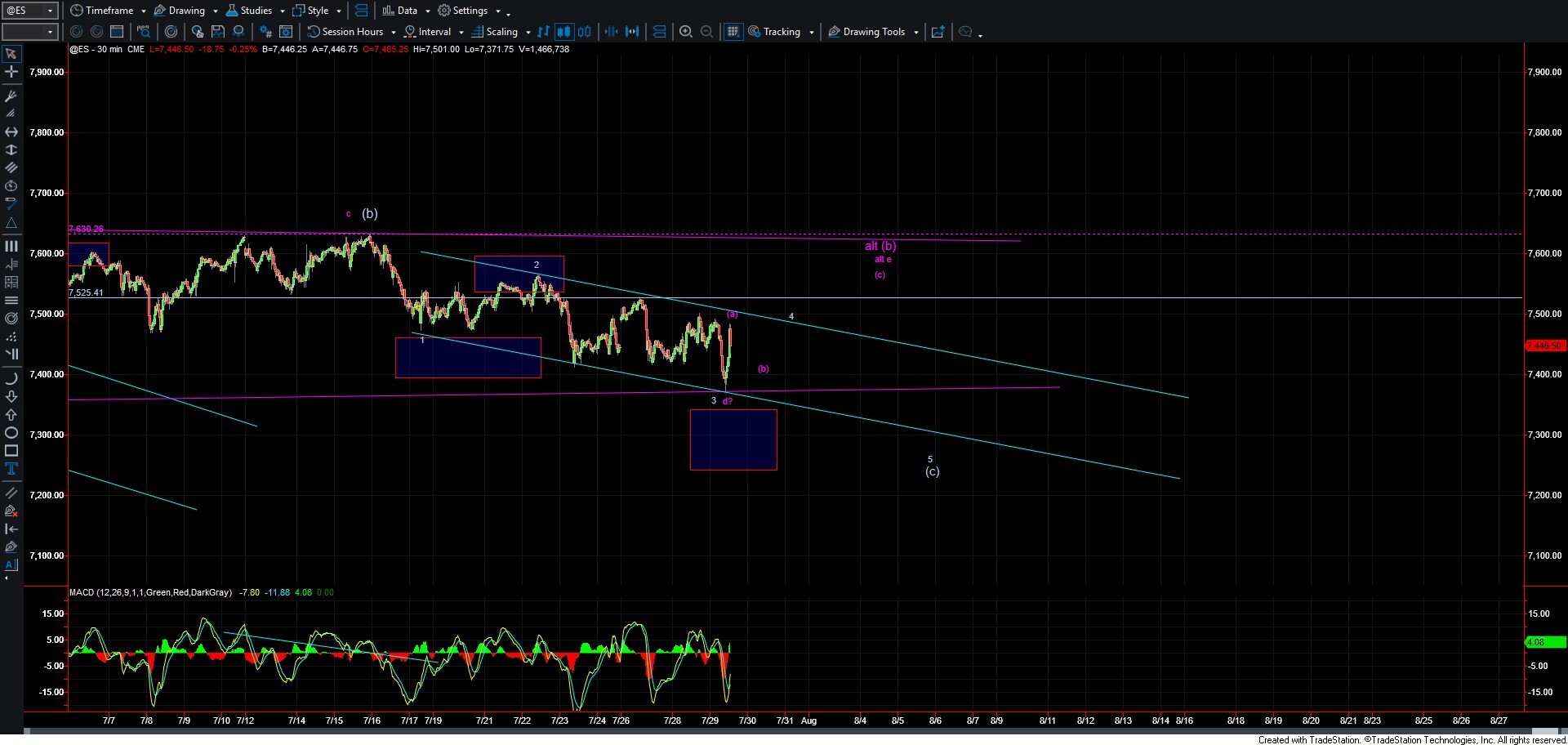Image resolution: width=1568 pixels, height=745 pixels.
Task: Expand the Style dropdown arrow
Action: [339, 11]
